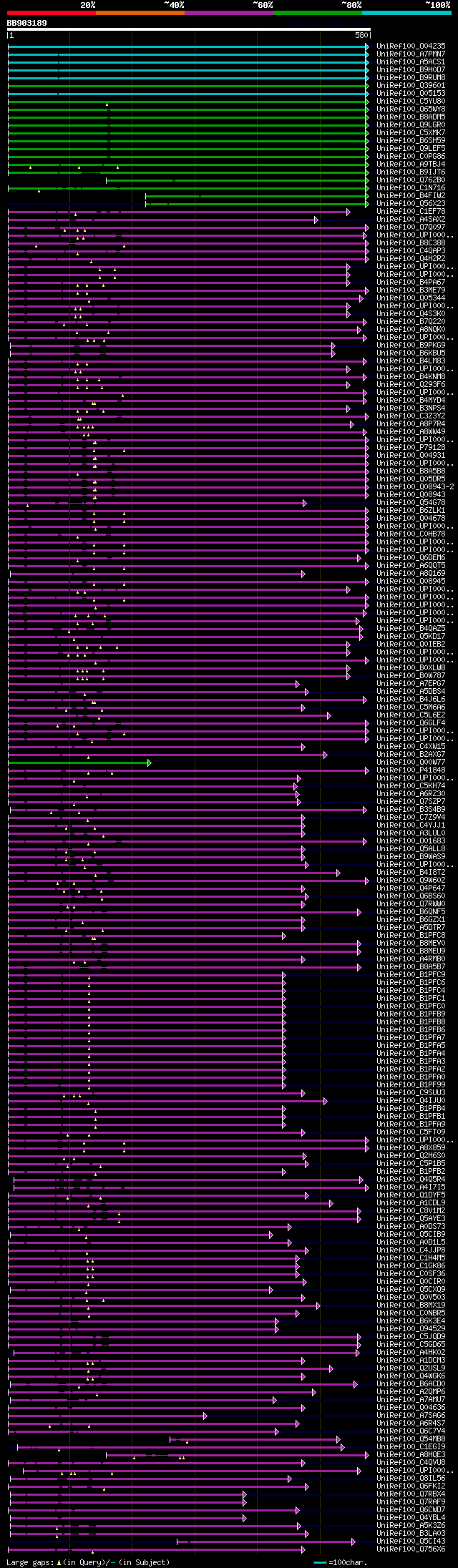Open the UniRef100_Q293F6 hit
The height and width of the screenshot is (1568, 458).
[x=411, y=384]
